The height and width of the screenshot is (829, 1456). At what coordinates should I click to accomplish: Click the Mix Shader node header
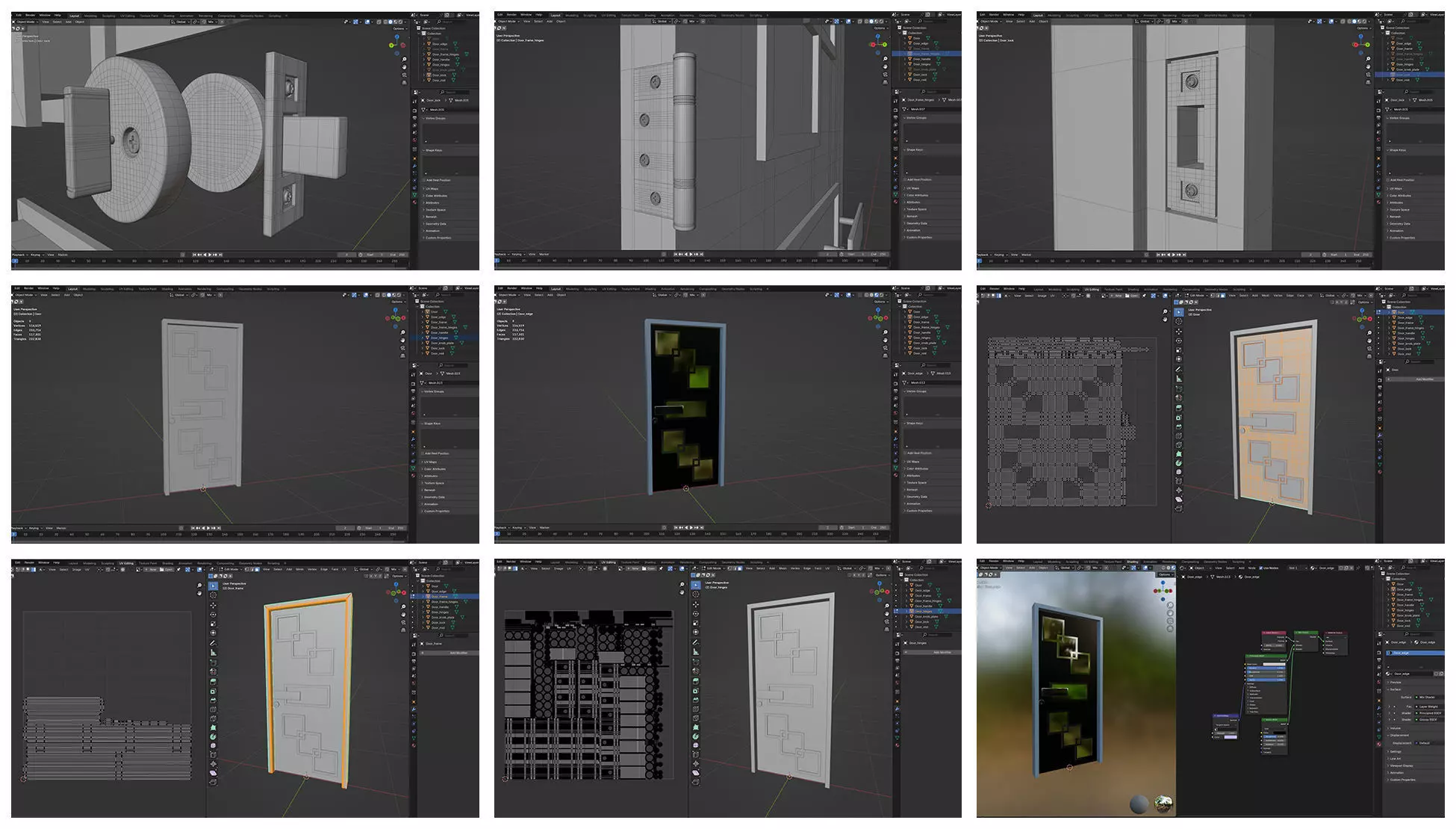click(1306, 633)
